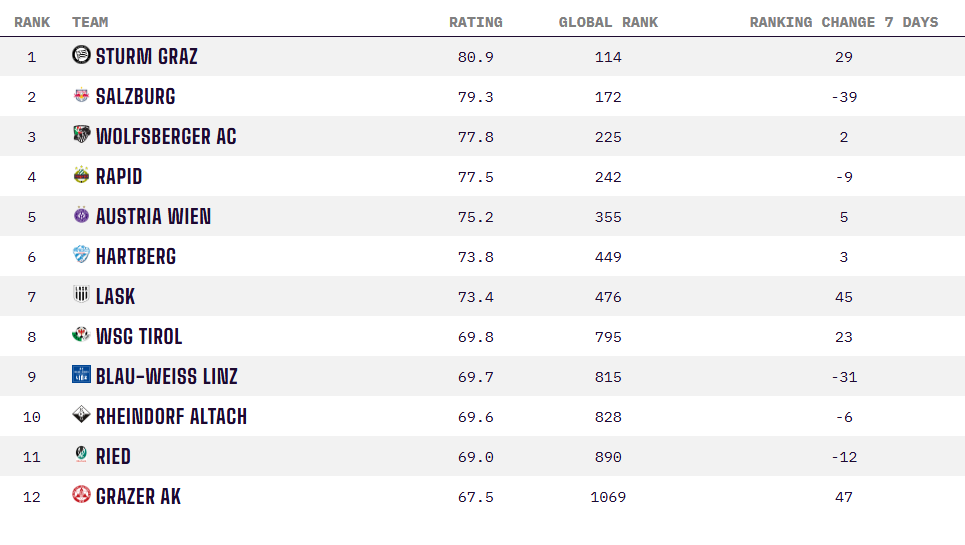This screenshot has width=965, height=545.
Task: Click the Rapid club crest icon
Action: point(81,175)
